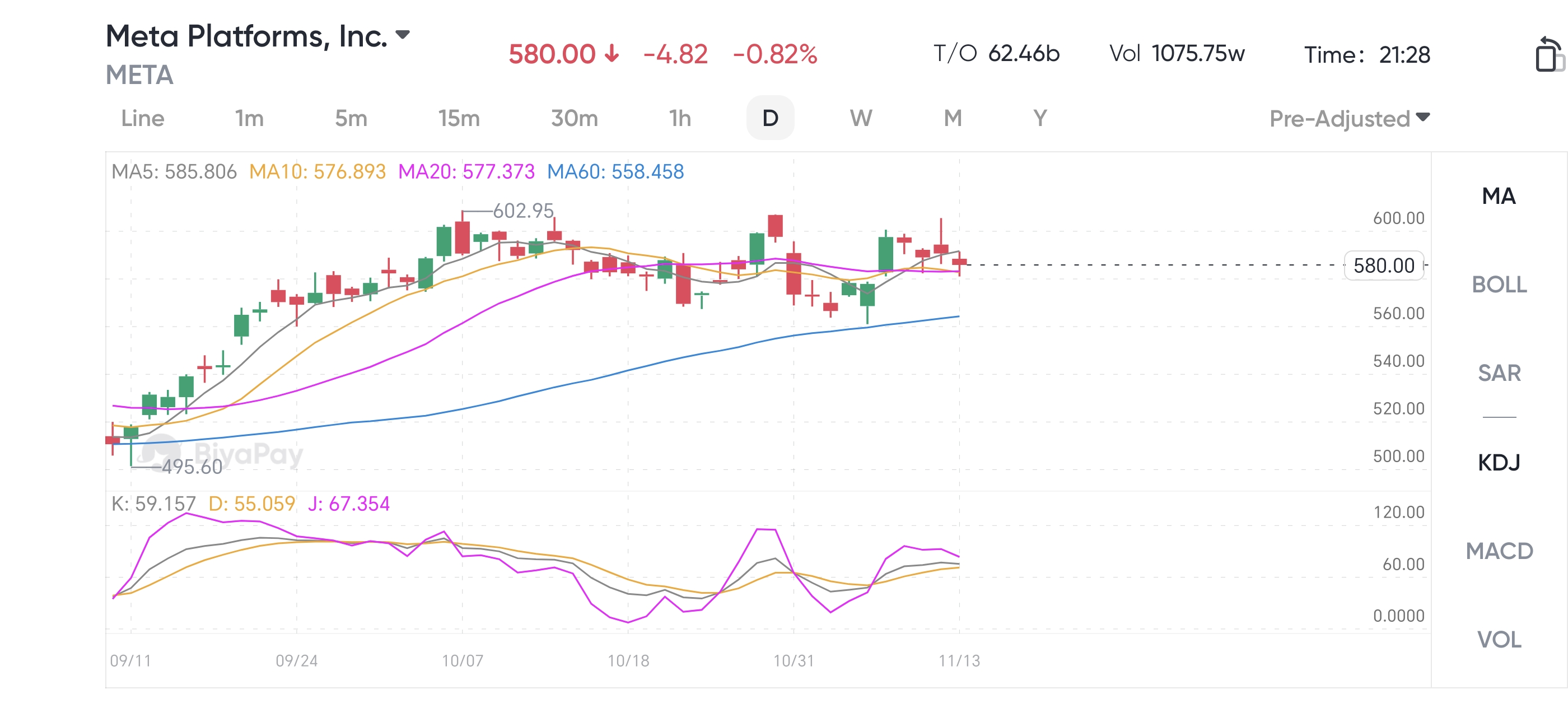Switch to the Line chart view
Screen dimensions: 1568x708
[x=142, y=118]
